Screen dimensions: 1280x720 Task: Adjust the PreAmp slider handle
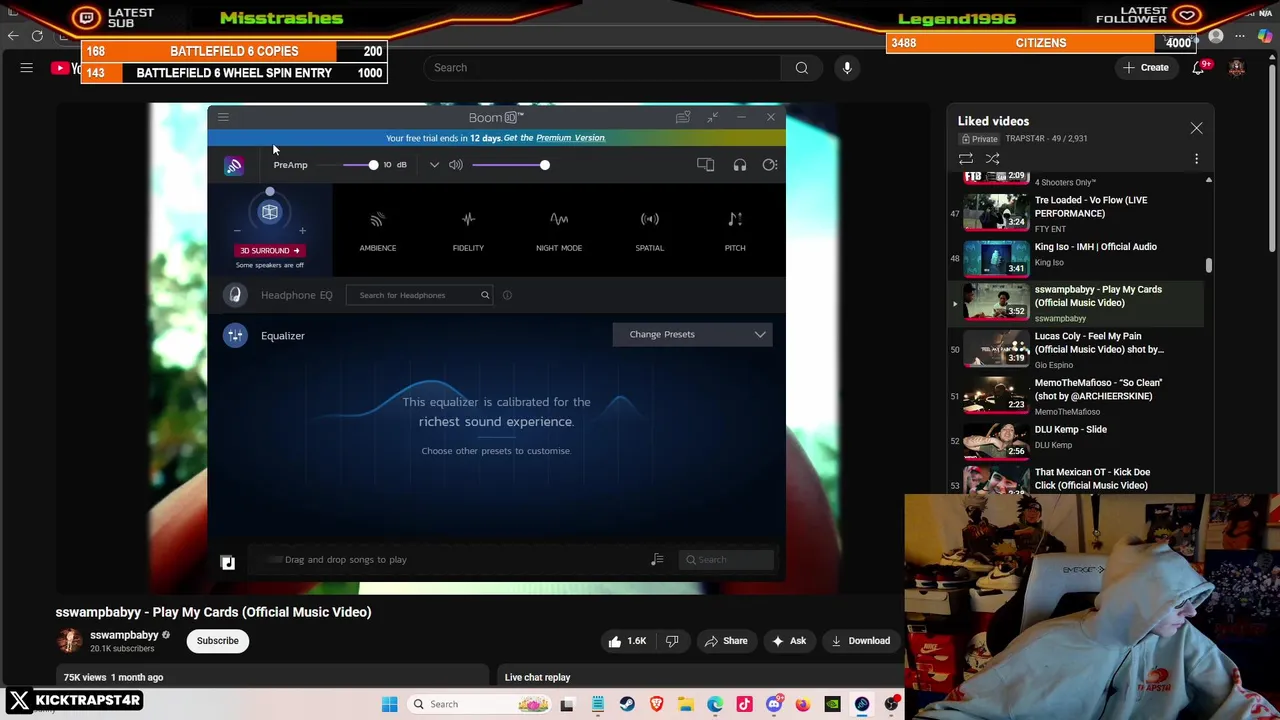click(373, 165)
